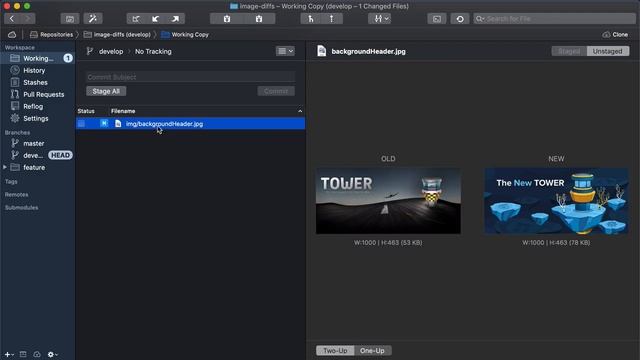The width and height of the screenshot is (640, 360).
Task: Select img/backgroundHeader.jpg file row
Action: pos(191,124)
